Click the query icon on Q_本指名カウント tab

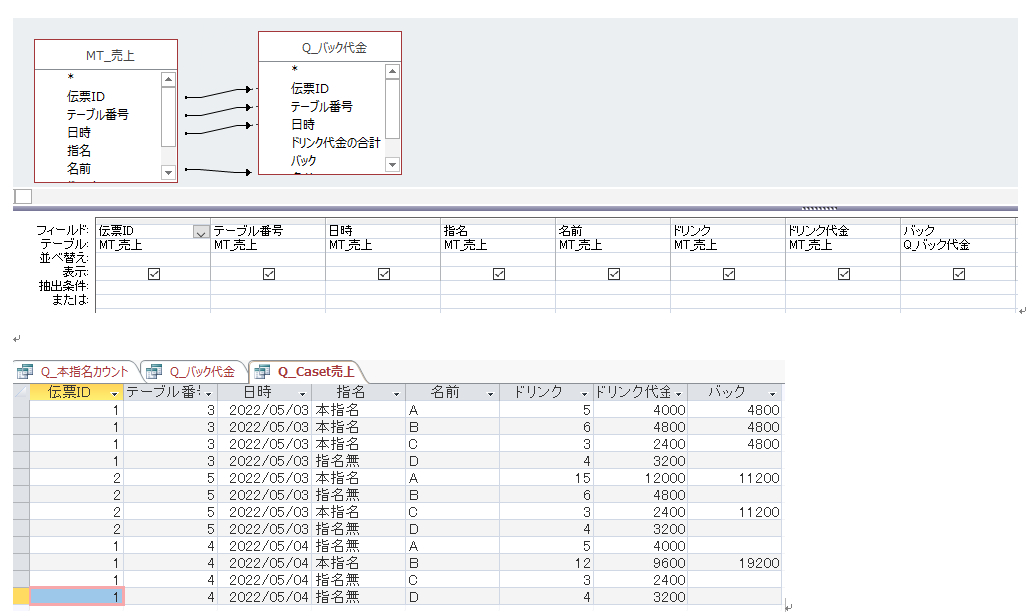coord(25,372)
